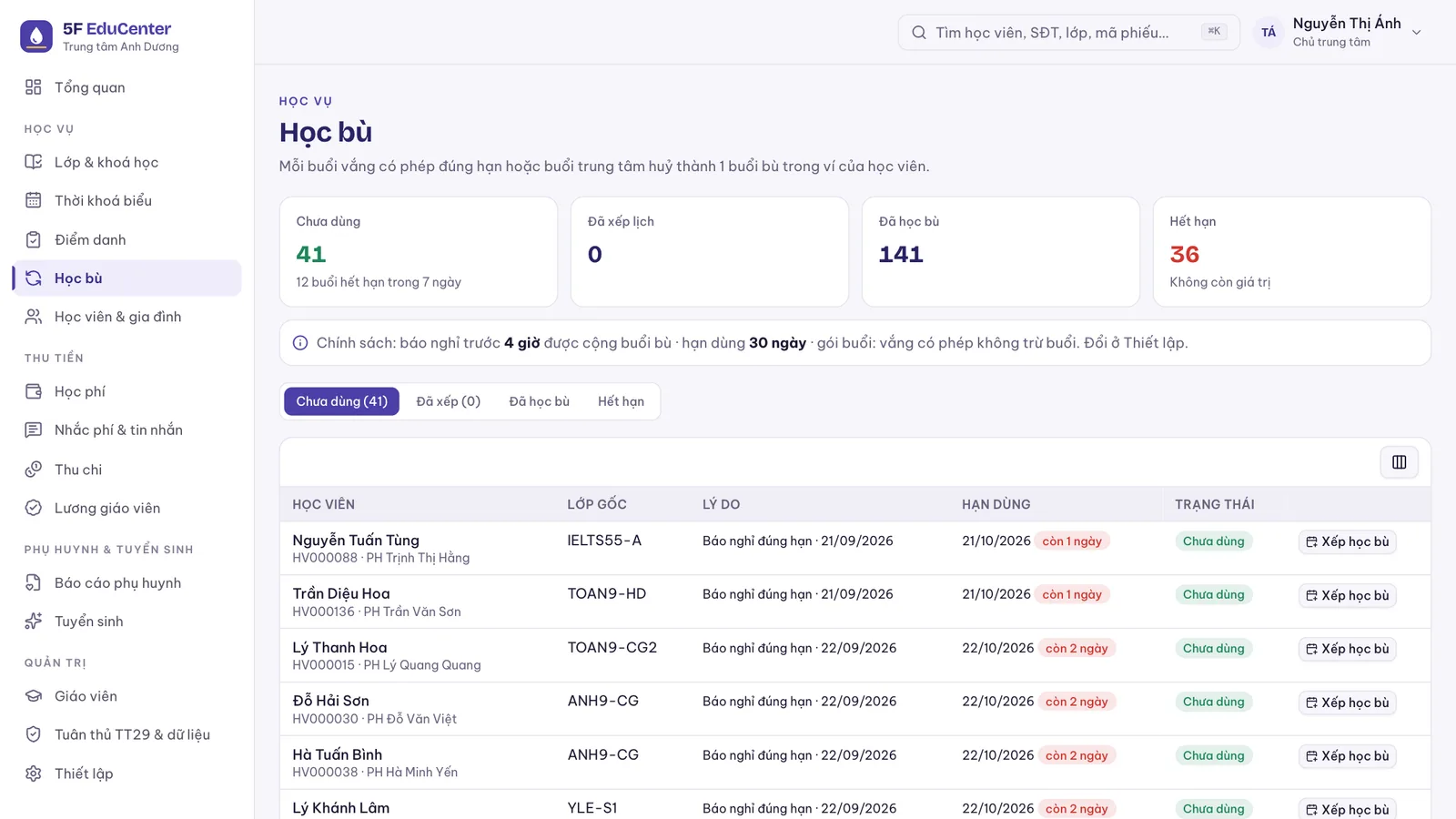This screenshot has width=1456, height=819.
Task: Select Học bù refresh icon in sidebar
Action: pos(34,278)
